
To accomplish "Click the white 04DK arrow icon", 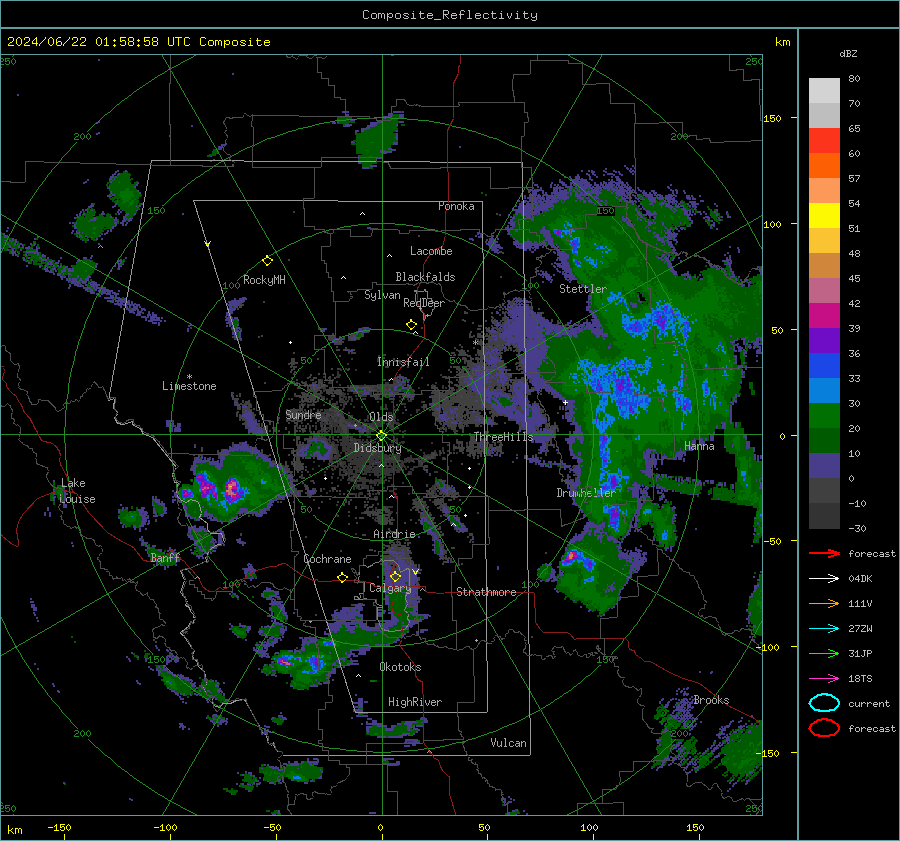I will pyautogui.click(x=824, y=578).
